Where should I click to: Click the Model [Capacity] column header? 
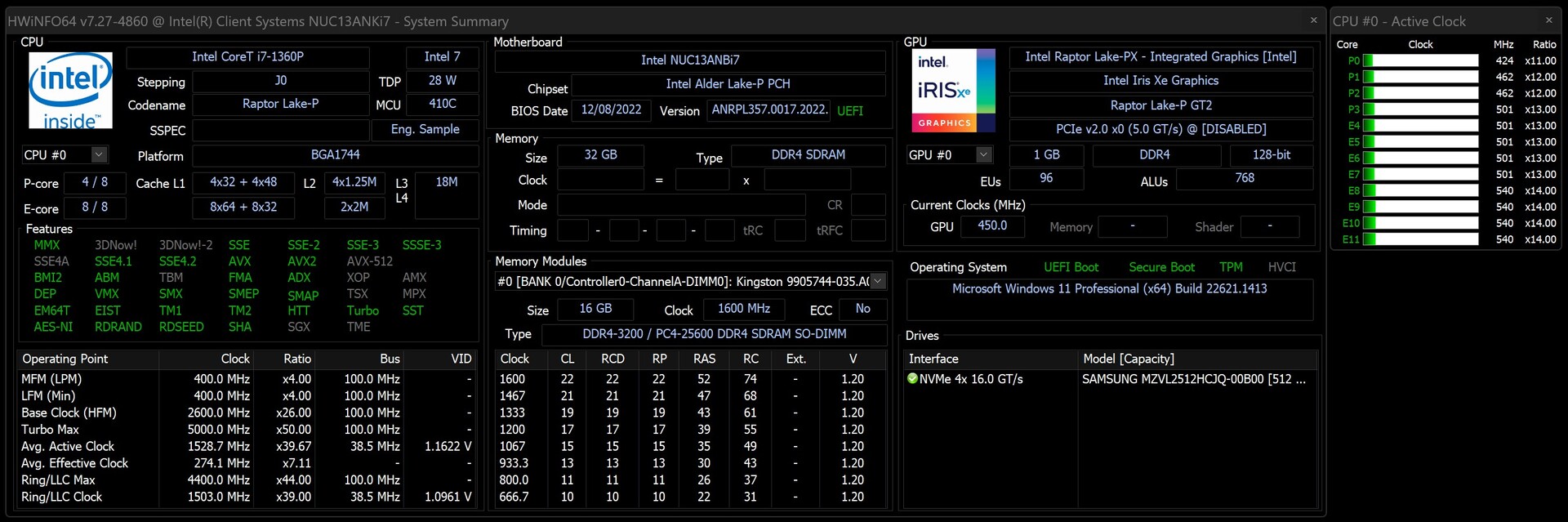coord(1198,359)
